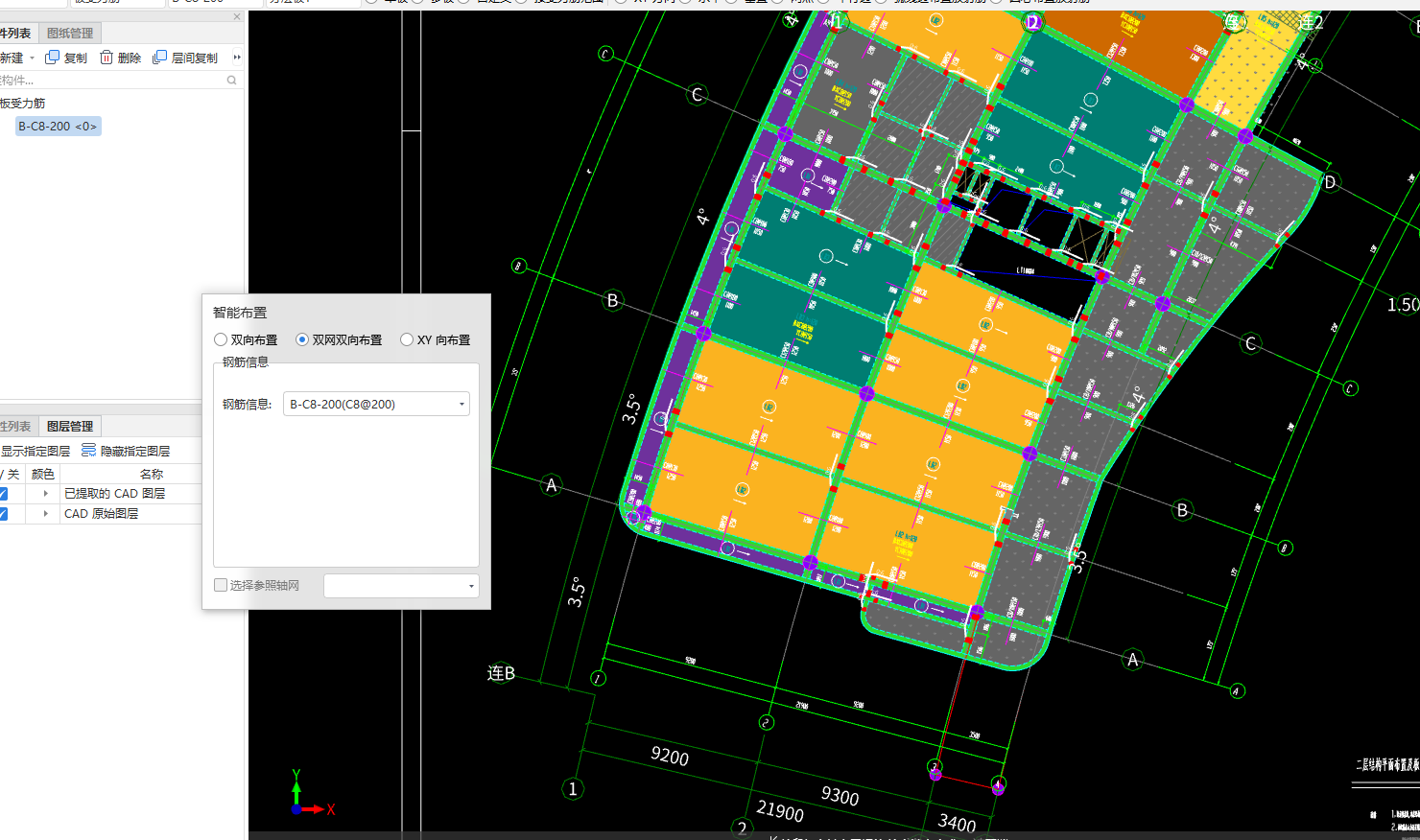Click the XY coordinate axis indicator
Screen dimensions: 1420x840
tap(313, 793)
